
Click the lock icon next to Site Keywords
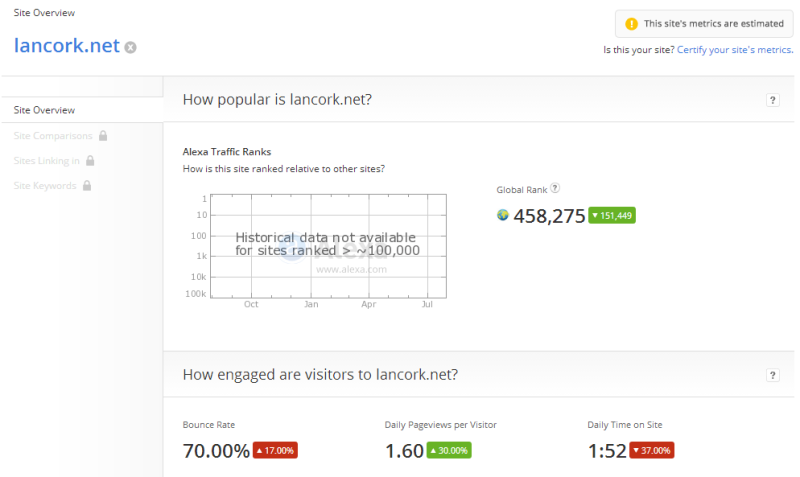pyautogui.click(x=87, y=186)
